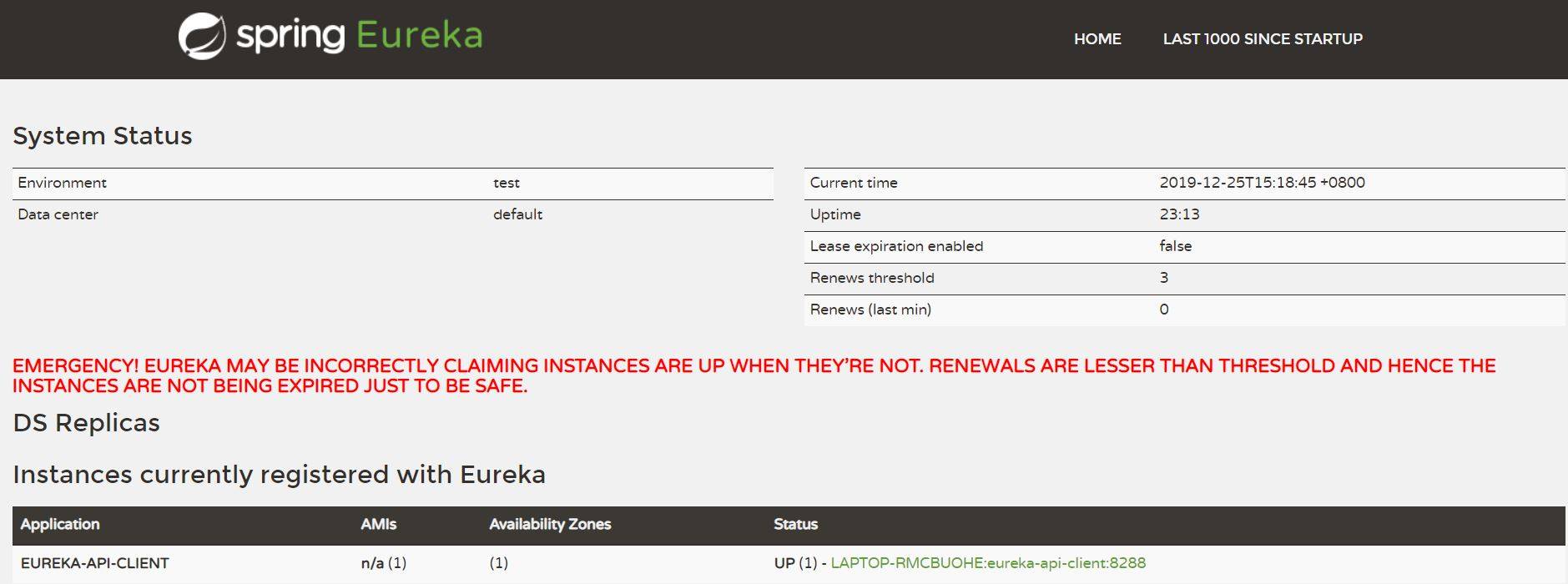Screen dimensions: 1568x584
Task: Select the Environment row value test
Action: click(506, 184)
